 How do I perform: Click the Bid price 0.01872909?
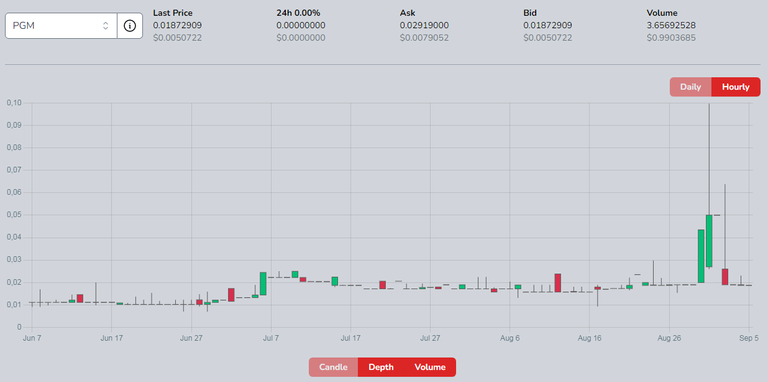(548, 25)
